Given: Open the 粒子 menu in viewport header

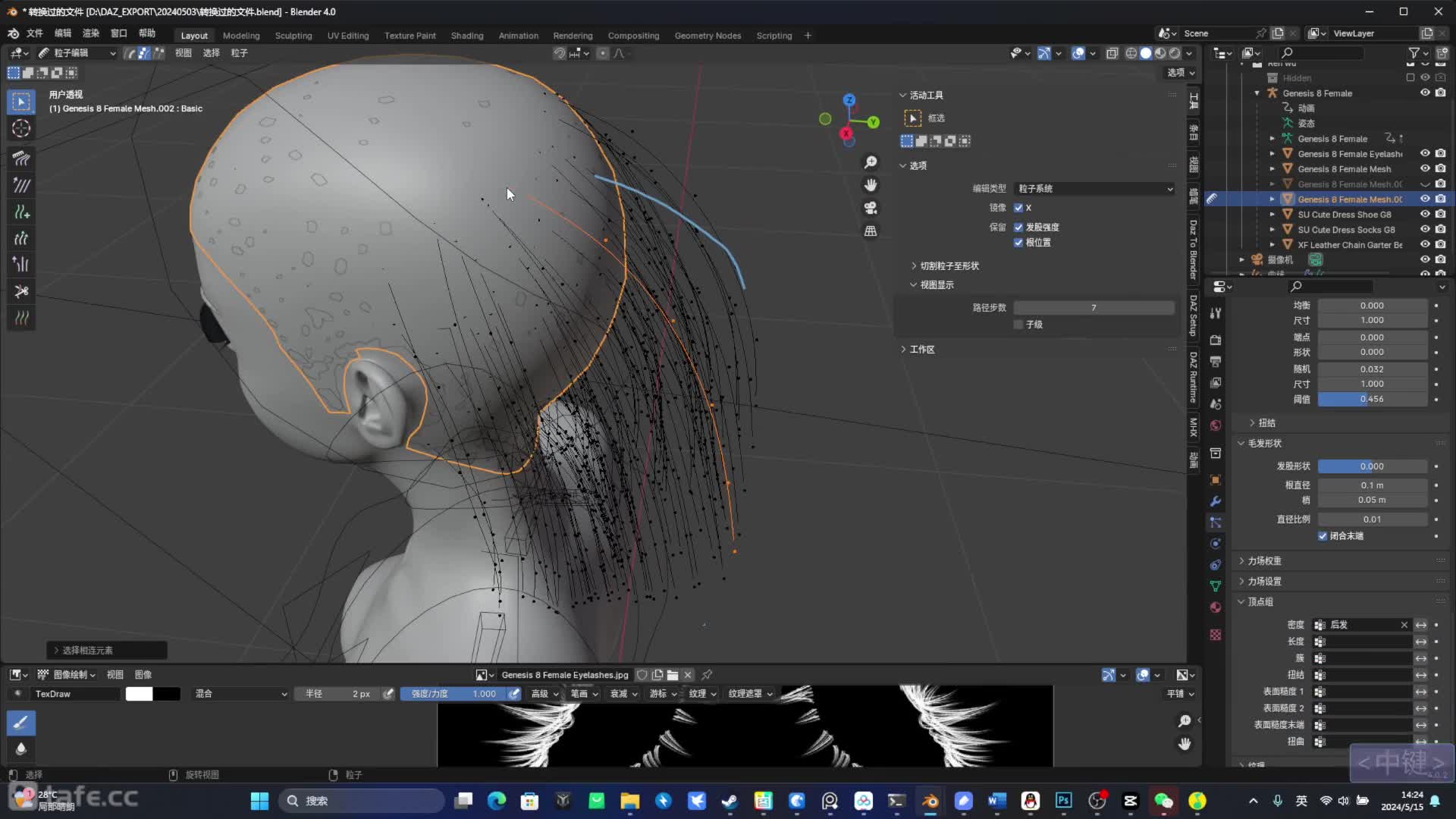Looking at the screenshot, I should [240, 53].
